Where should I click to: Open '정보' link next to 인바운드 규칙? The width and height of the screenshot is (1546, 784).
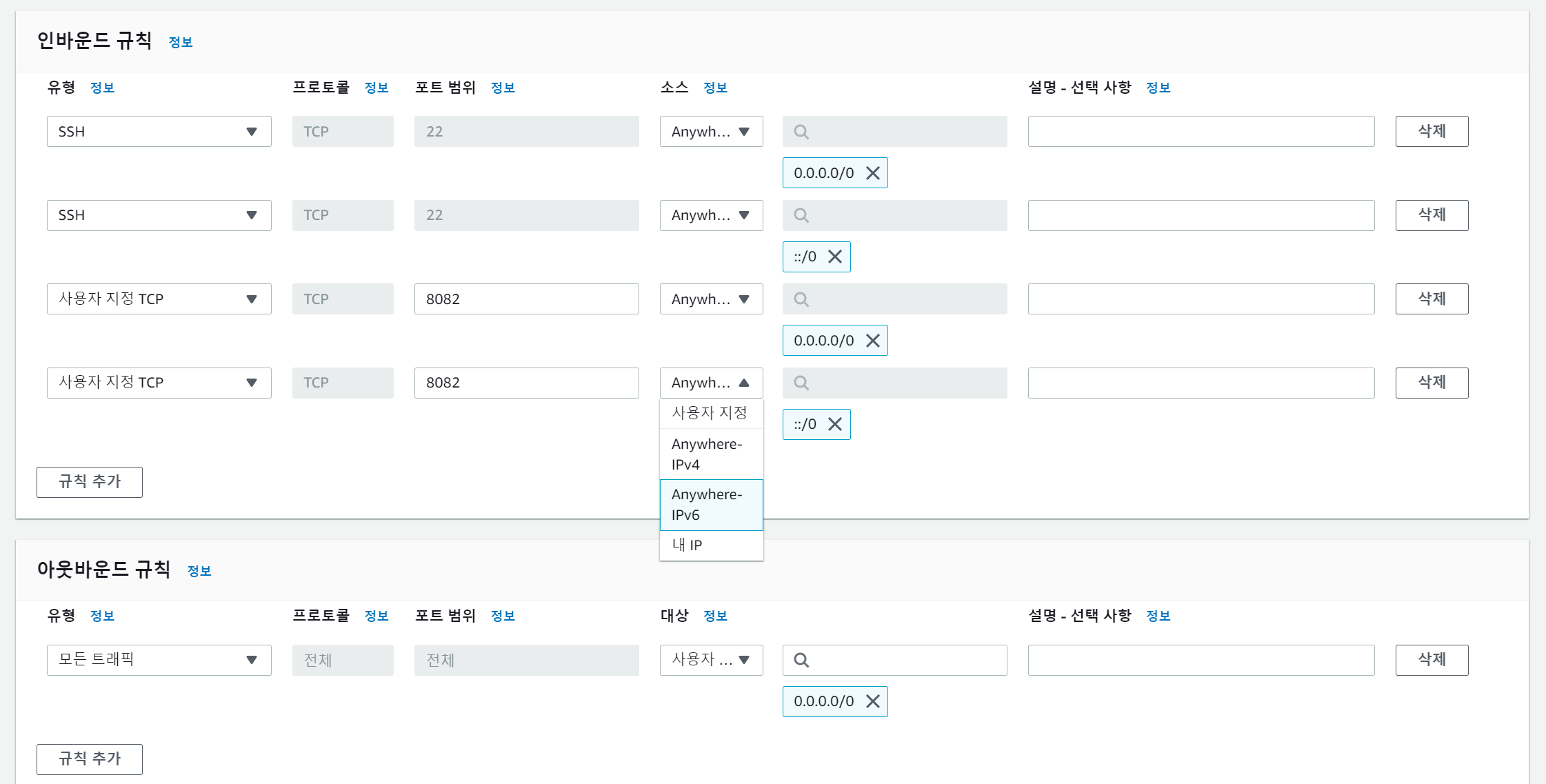click(181, 43)
